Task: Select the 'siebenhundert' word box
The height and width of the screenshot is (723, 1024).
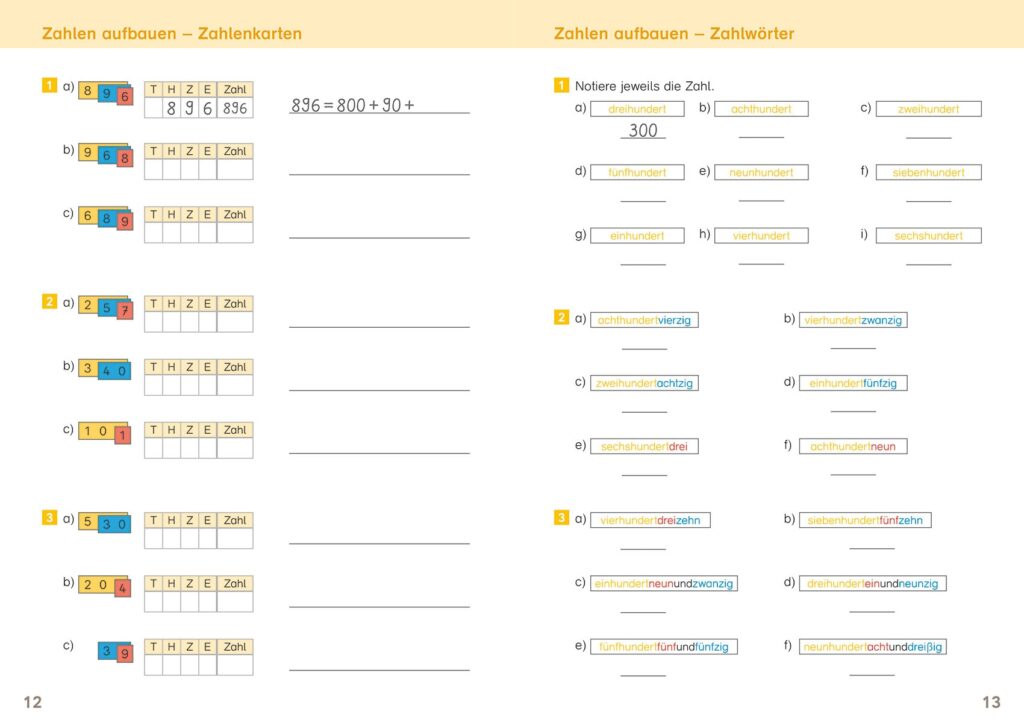Action: click(x=929, y=172)
